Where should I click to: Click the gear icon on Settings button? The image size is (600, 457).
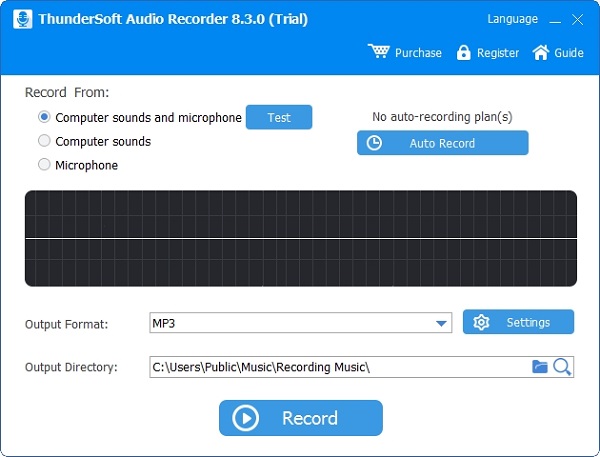[x=481, y=322]
